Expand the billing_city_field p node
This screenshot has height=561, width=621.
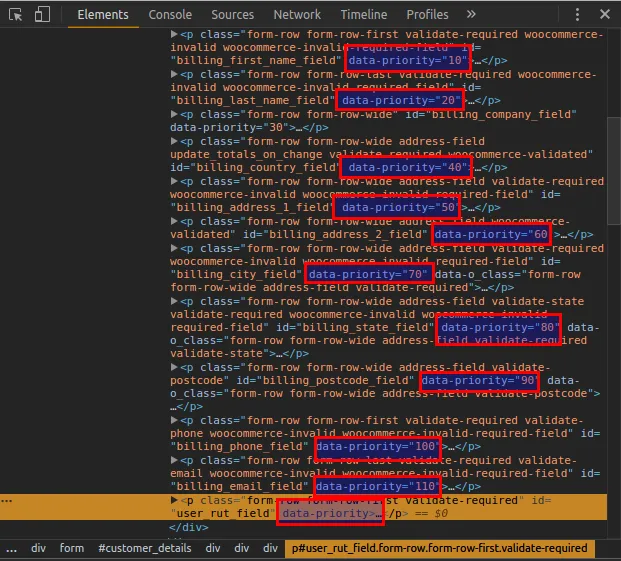(174, 248)
